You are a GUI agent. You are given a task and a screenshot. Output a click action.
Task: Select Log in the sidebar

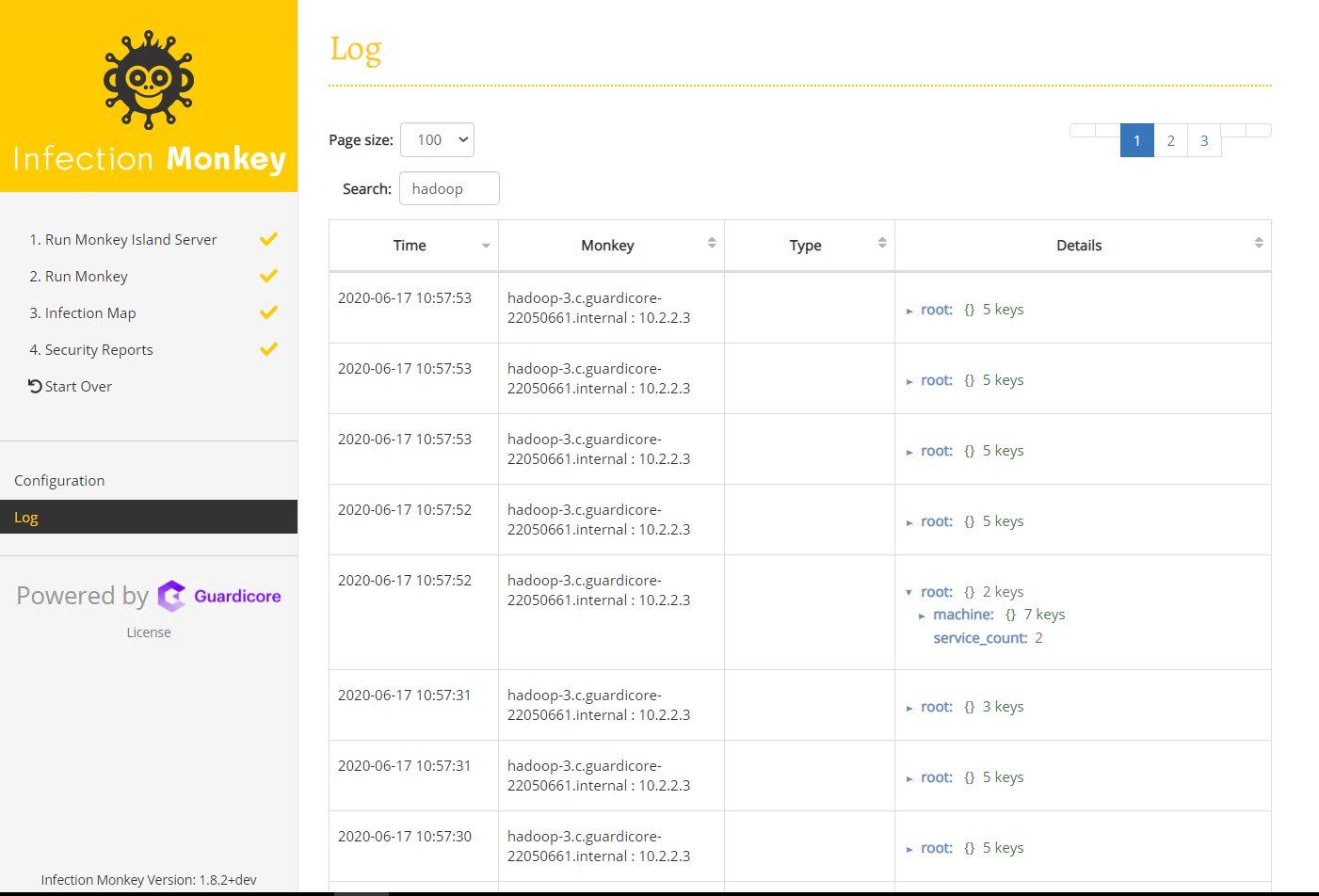(x=25, y=516)
